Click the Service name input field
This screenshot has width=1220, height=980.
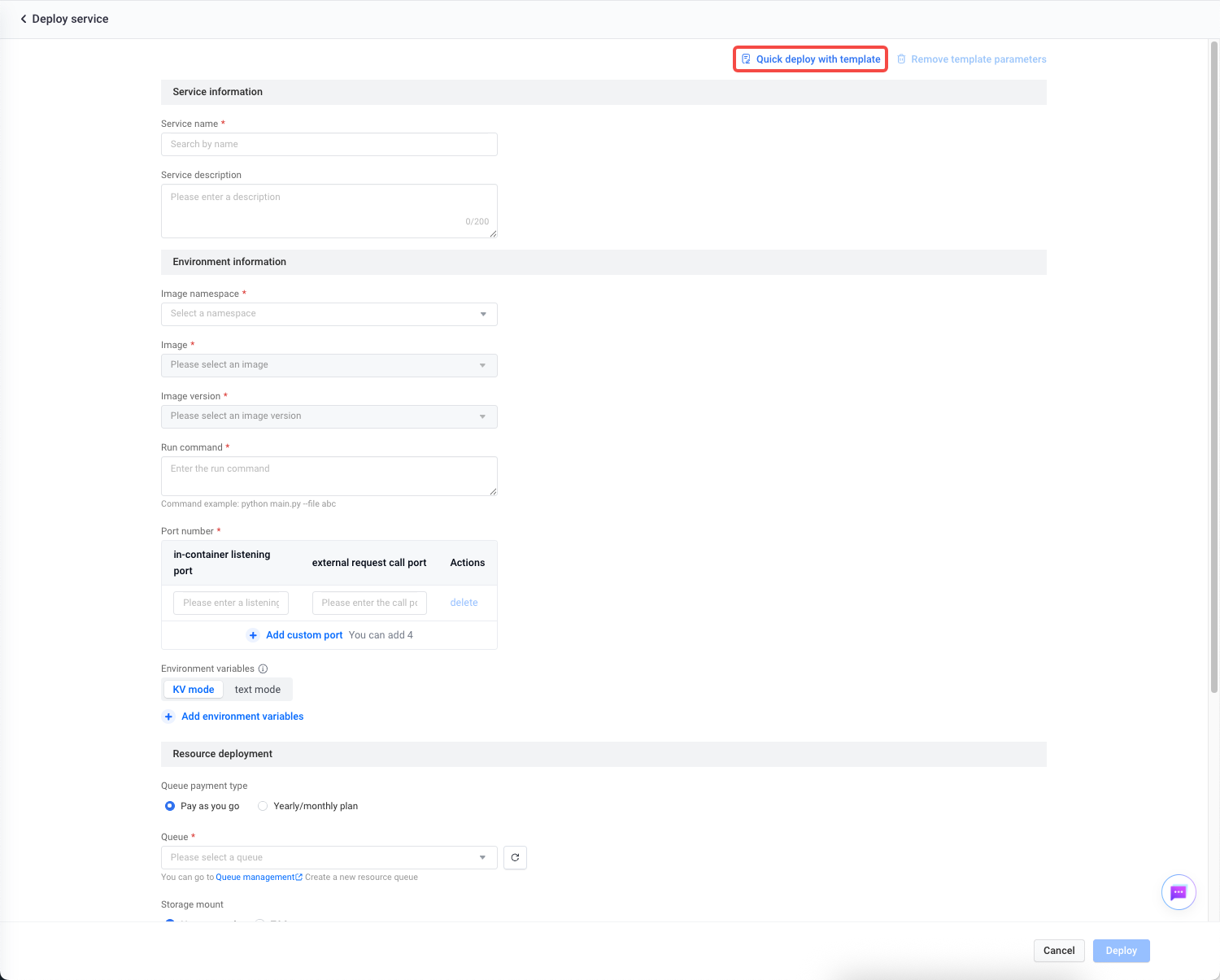tap(329, 144)
